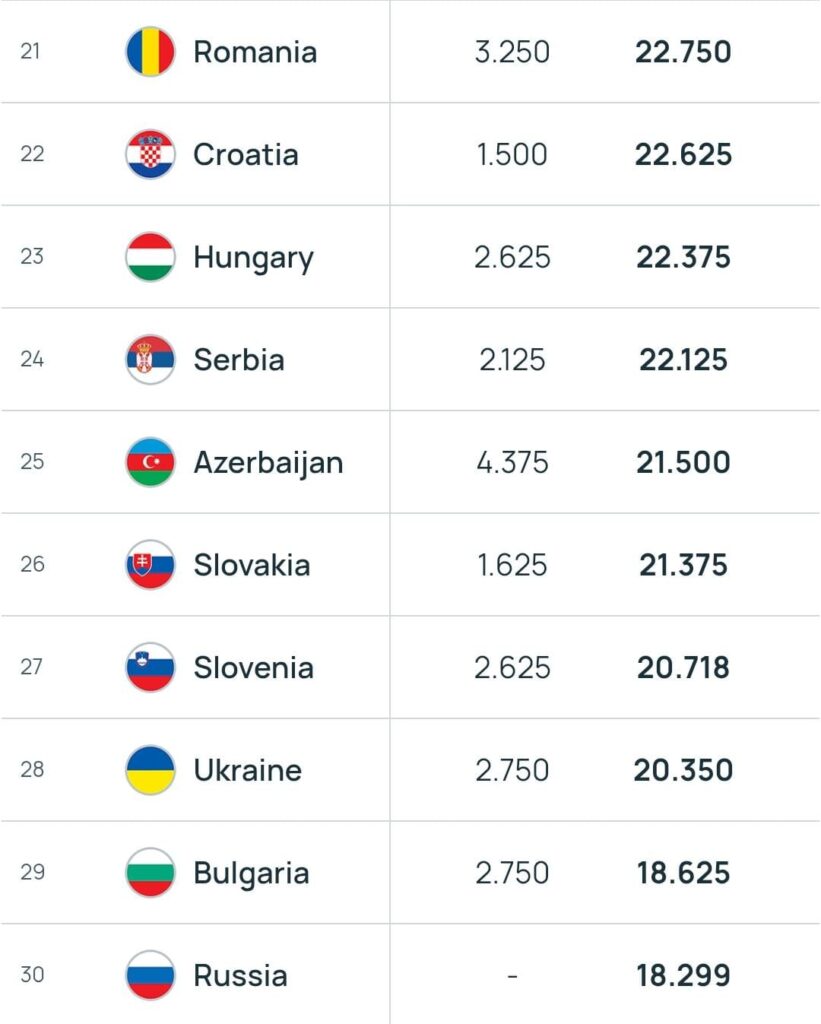
Task: Click Russia's total coefficient 18.299
Action: [x=683, y=975]
